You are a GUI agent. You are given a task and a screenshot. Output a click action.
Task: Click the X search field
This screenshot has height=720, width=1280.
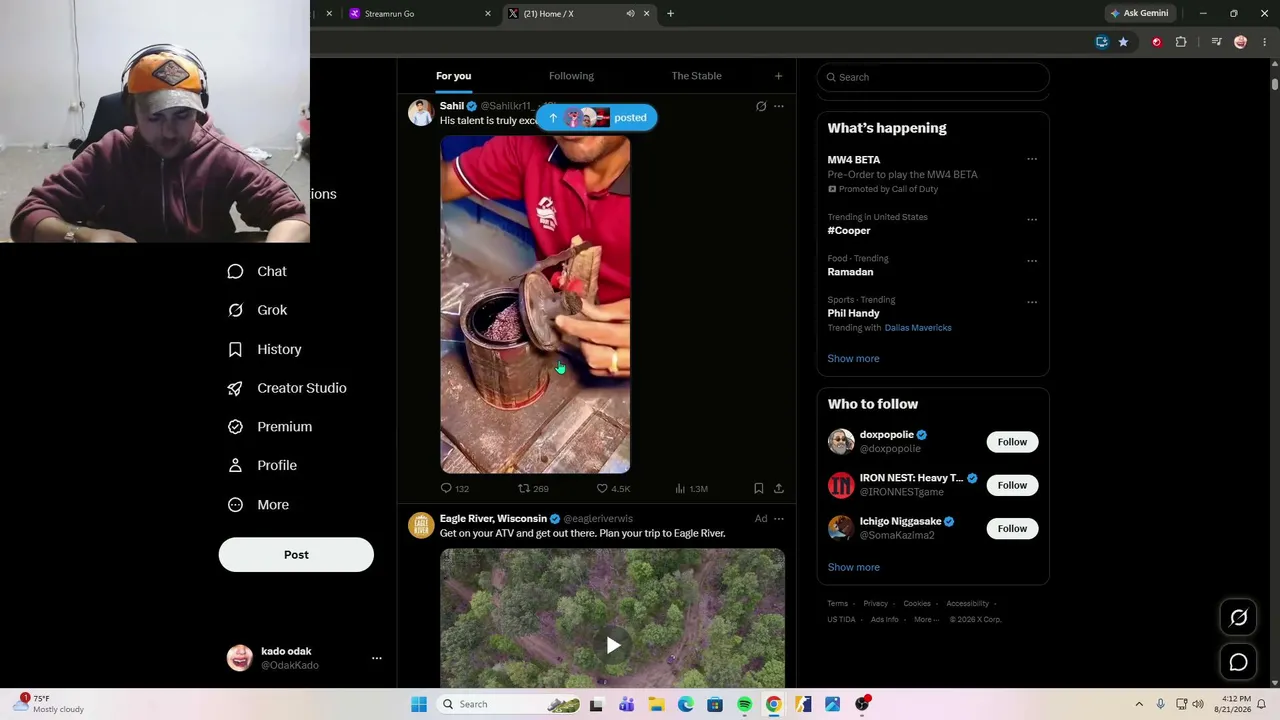click(x=933, y=77)
